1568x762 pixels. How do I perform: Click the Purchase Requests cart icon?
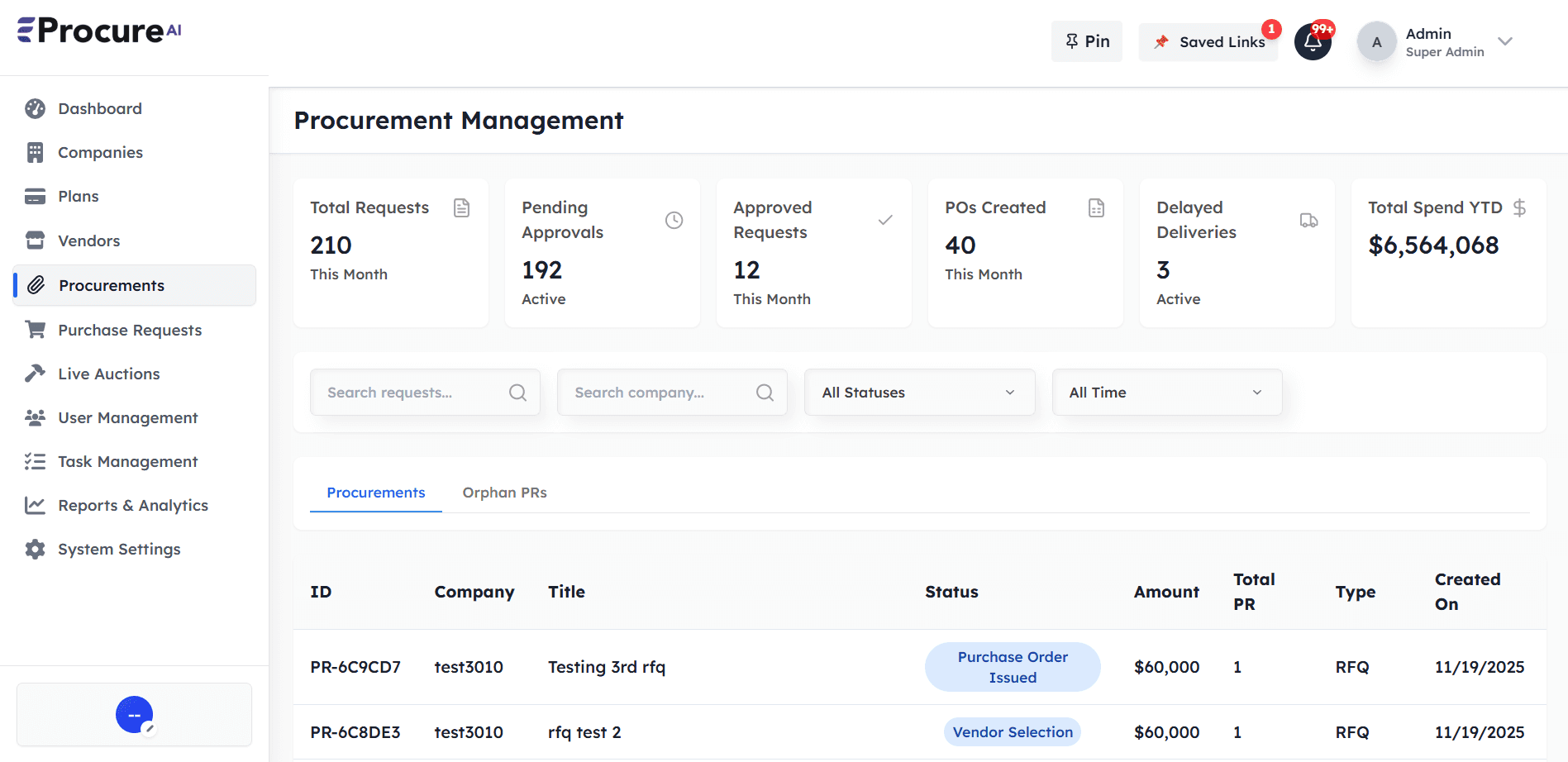click(34, 329)
